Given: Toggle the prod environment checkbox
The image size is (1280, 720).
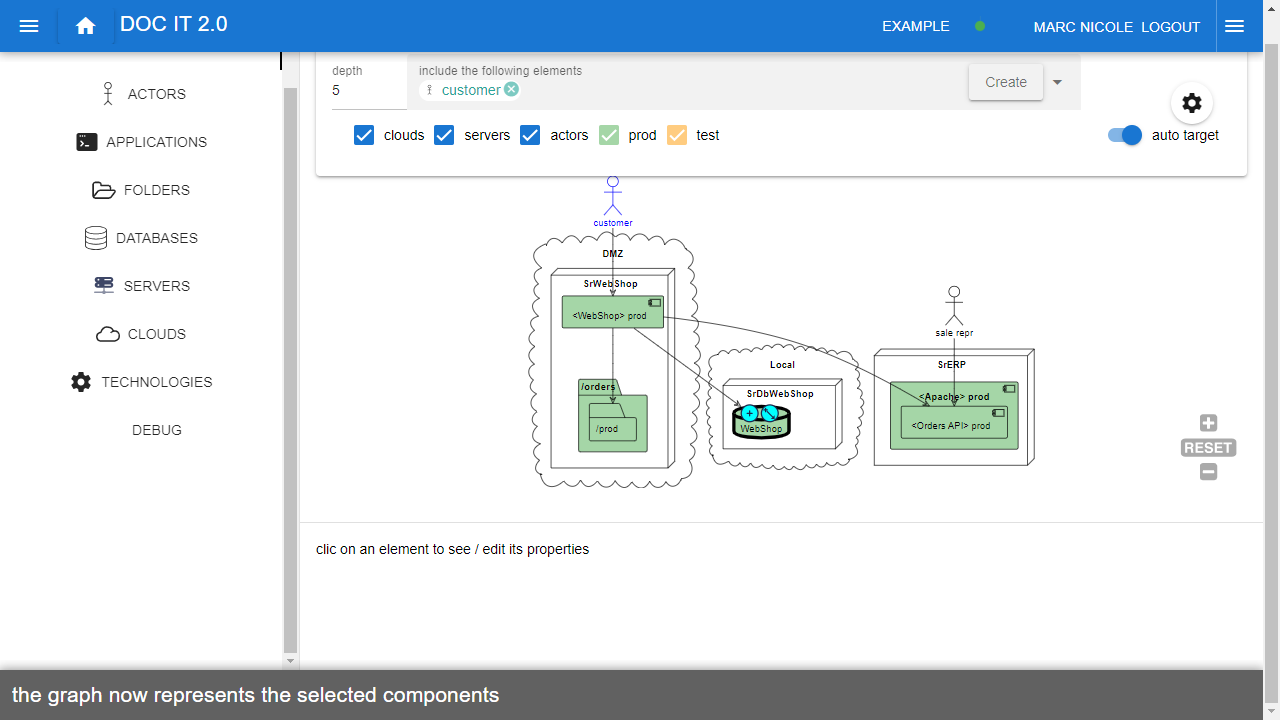Looking at the screenshot, I should click(609, 135).
